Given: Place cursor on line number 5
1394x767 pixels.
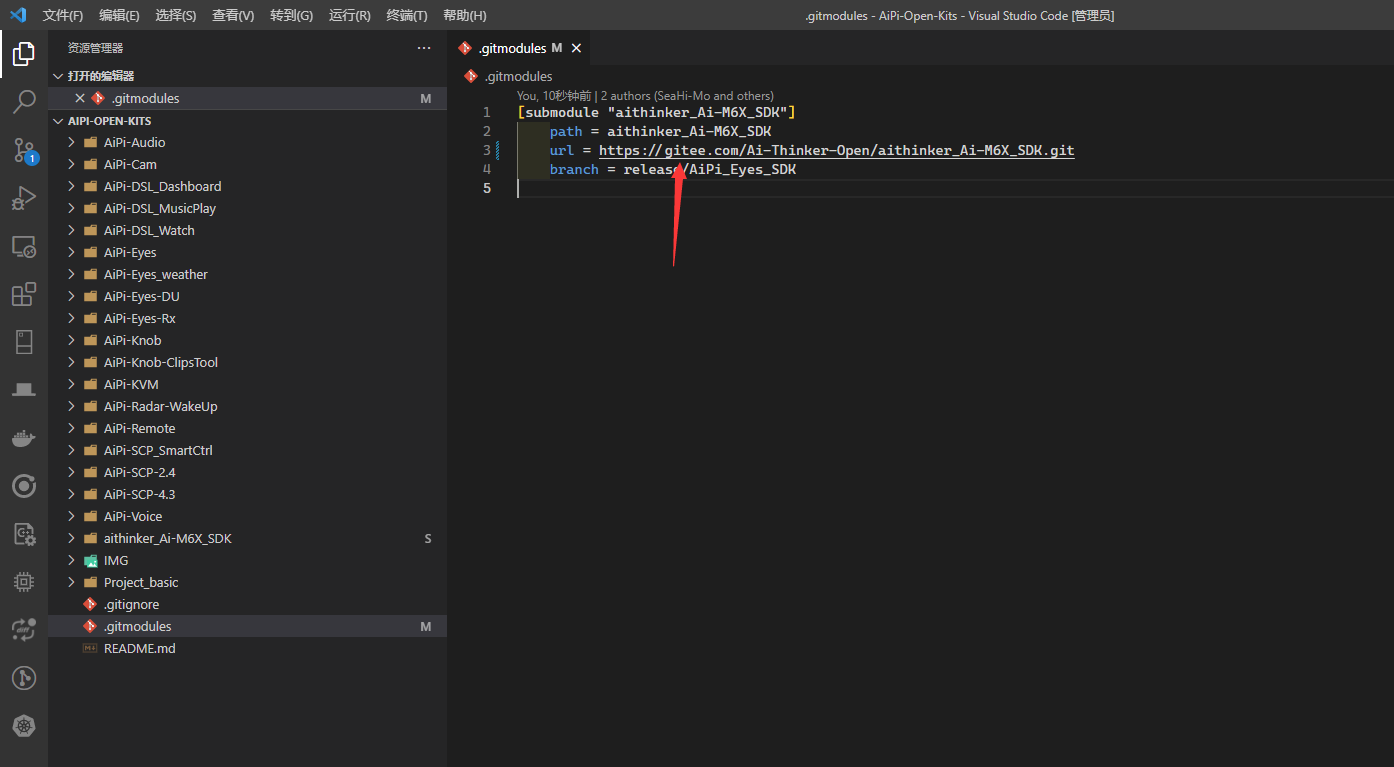Looking at the screenshot, I should coord(487,188).
